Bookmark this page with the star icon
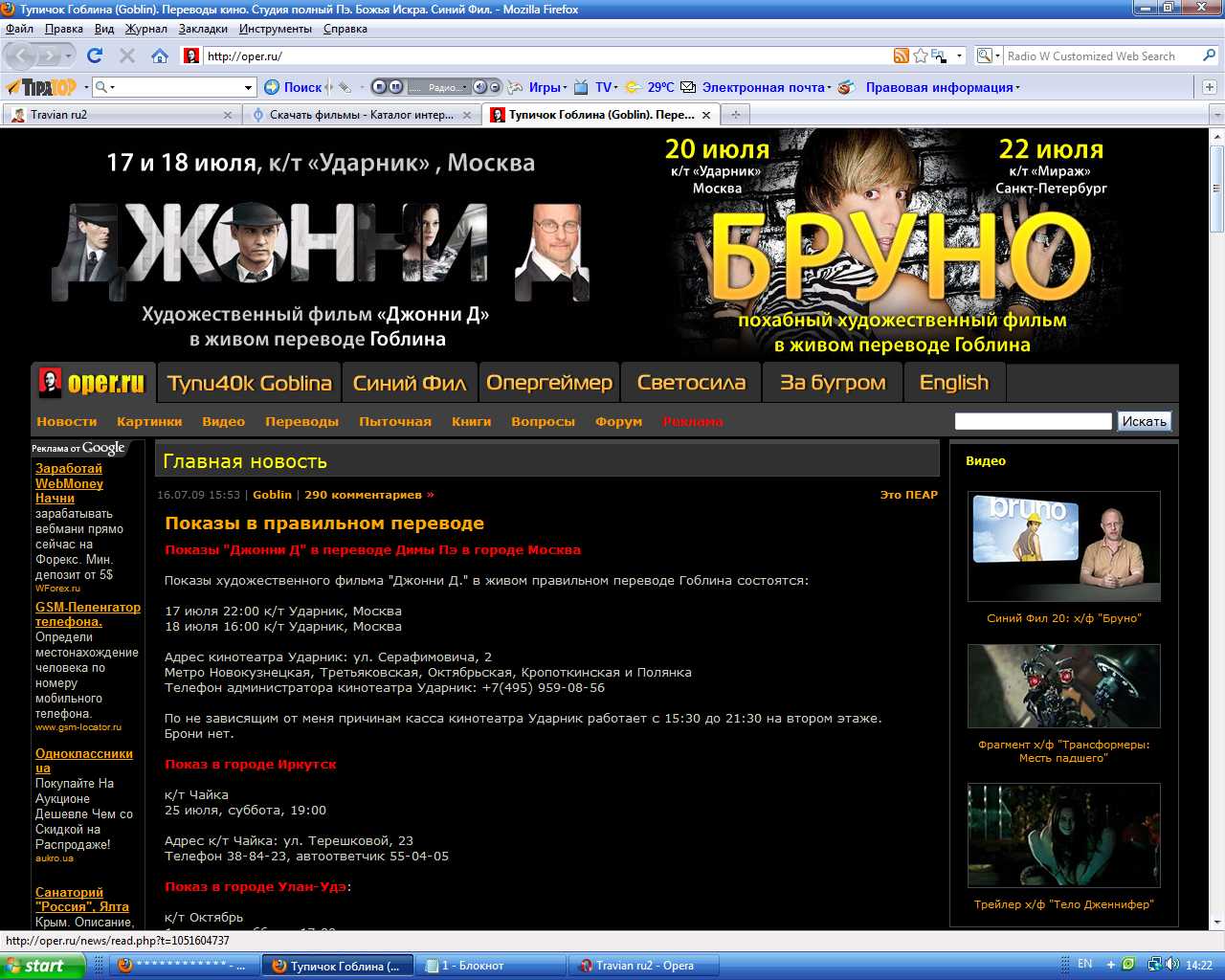Image resolution: width=1225 pixels, height=980 pixels. coord(920,56)
